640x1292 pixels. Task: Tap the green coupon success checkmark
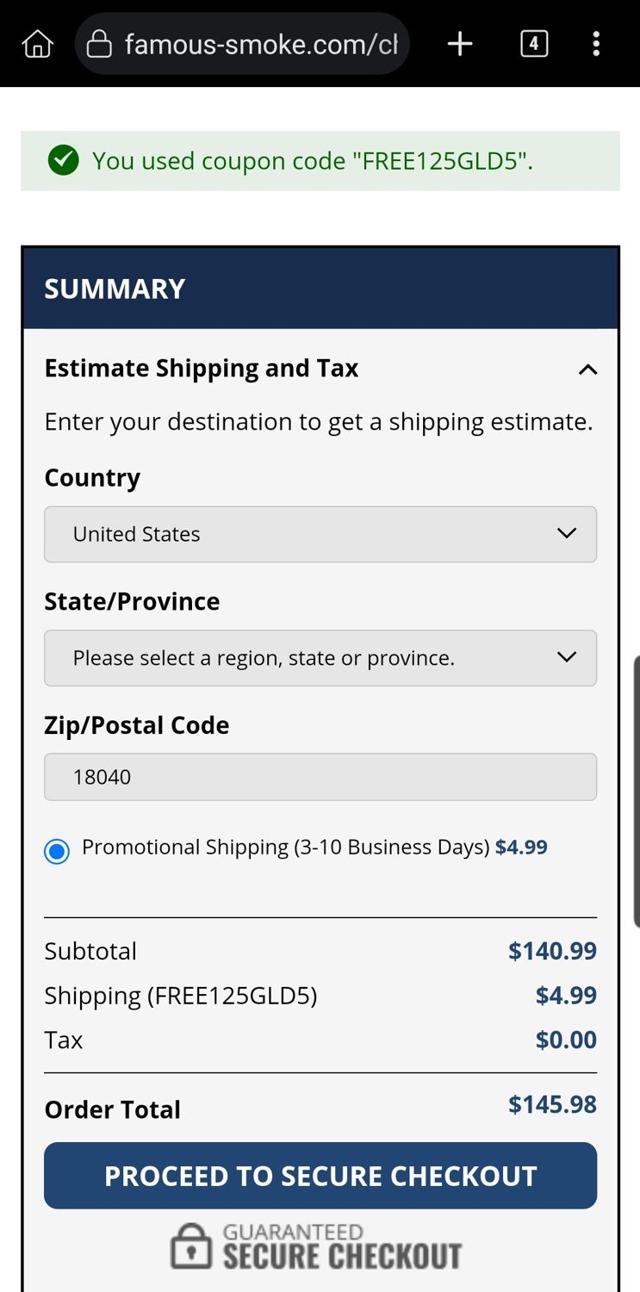63,160
